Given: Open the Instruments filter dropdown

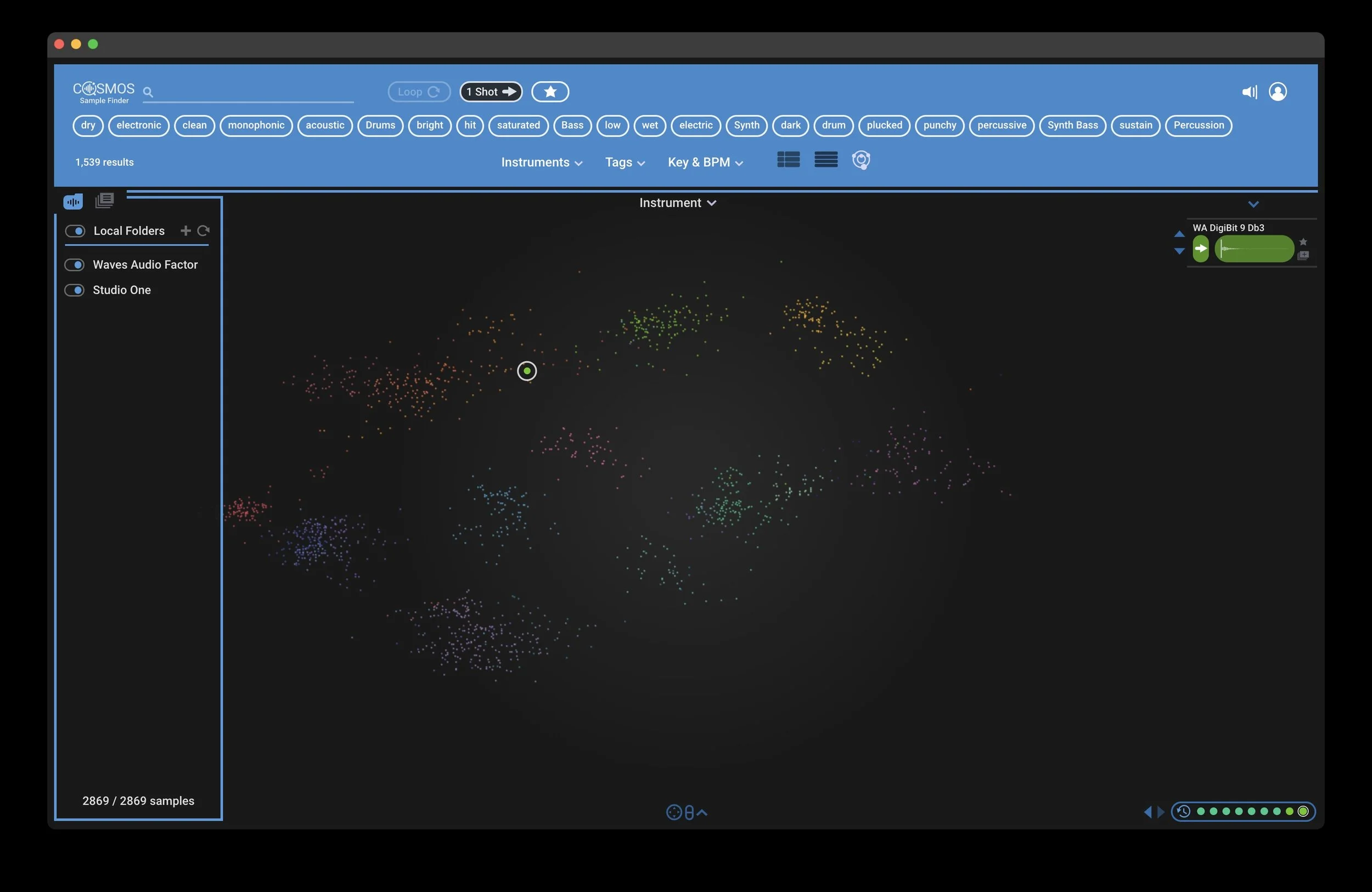Looking at the screenshot, I should [x=541, y=162].
